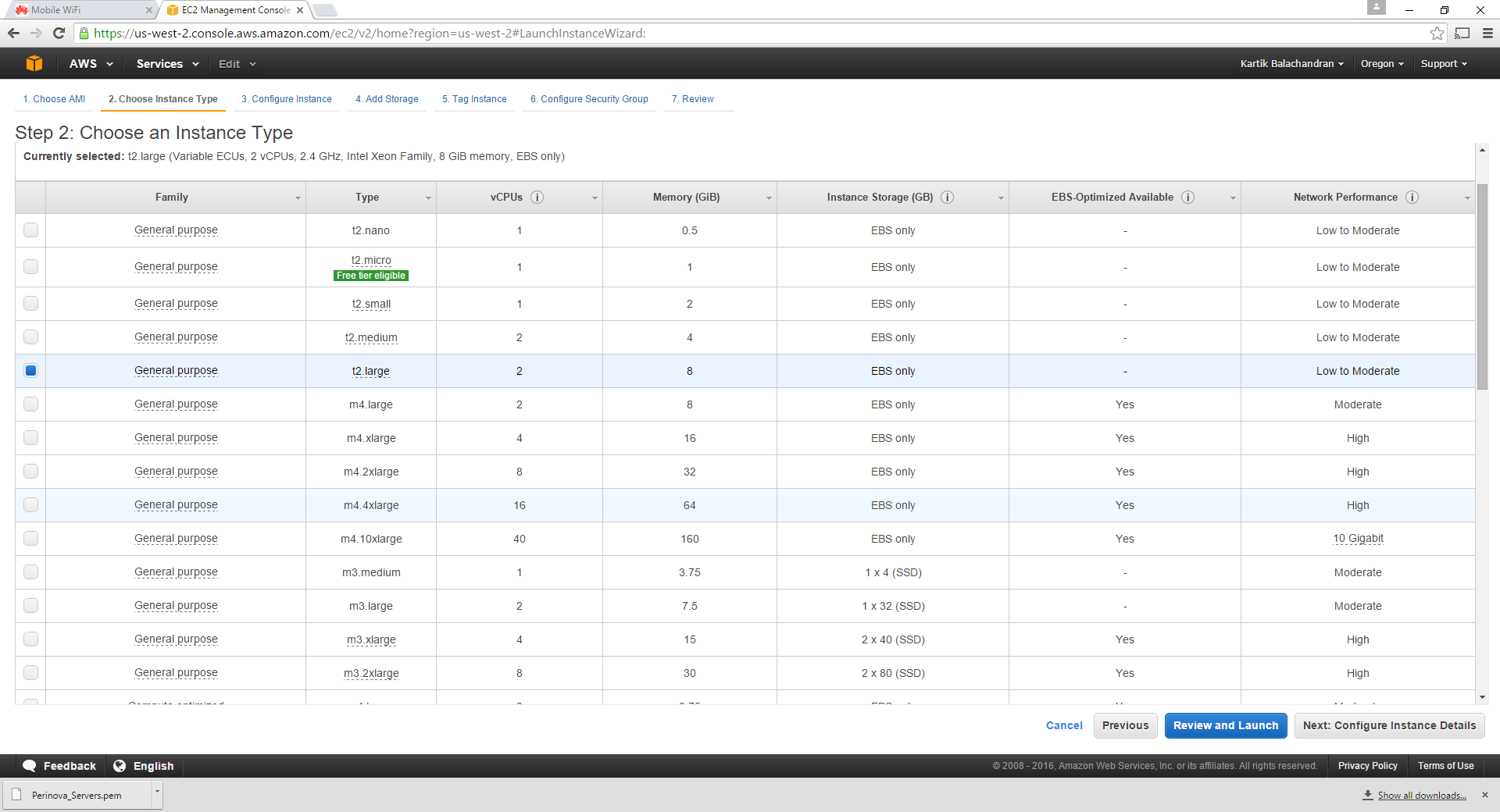
Task: Click the table vertical scrollbar thumb
Action: 1482,287
